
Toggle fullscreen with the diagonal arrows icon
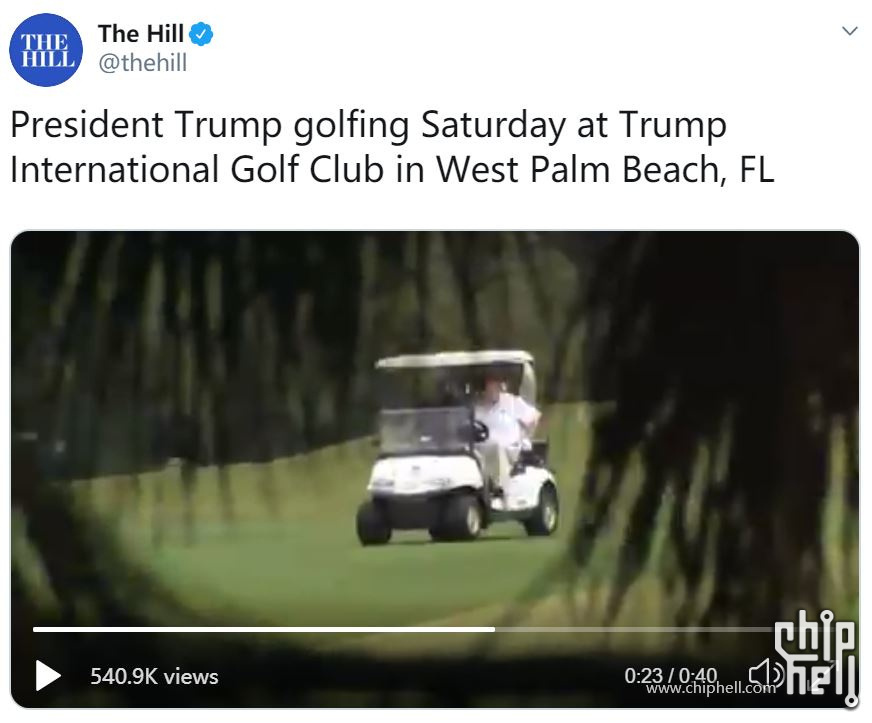(x=822, y=676)
